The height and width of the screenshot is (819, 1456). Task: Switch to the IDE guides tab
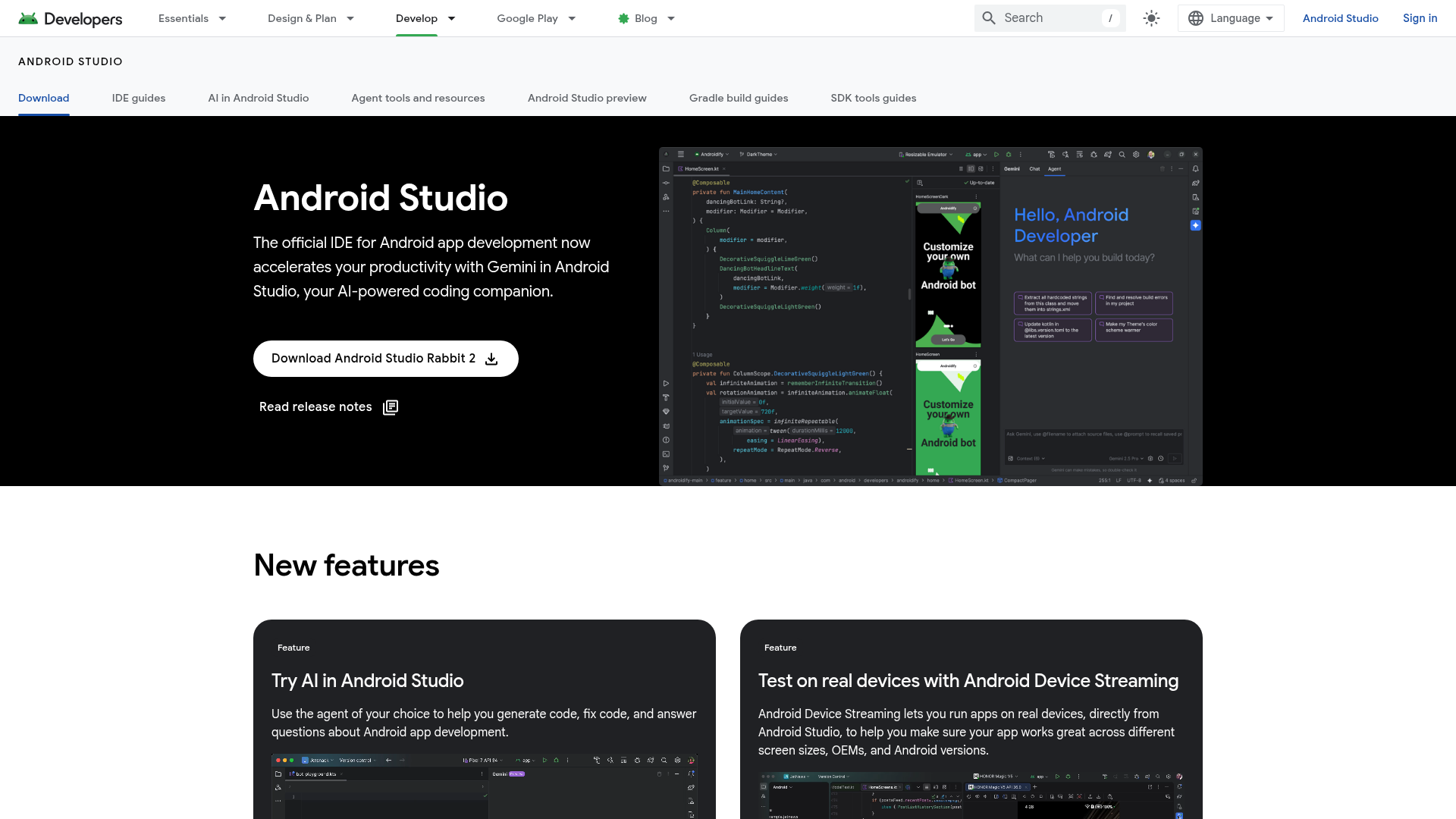(139, 99)
